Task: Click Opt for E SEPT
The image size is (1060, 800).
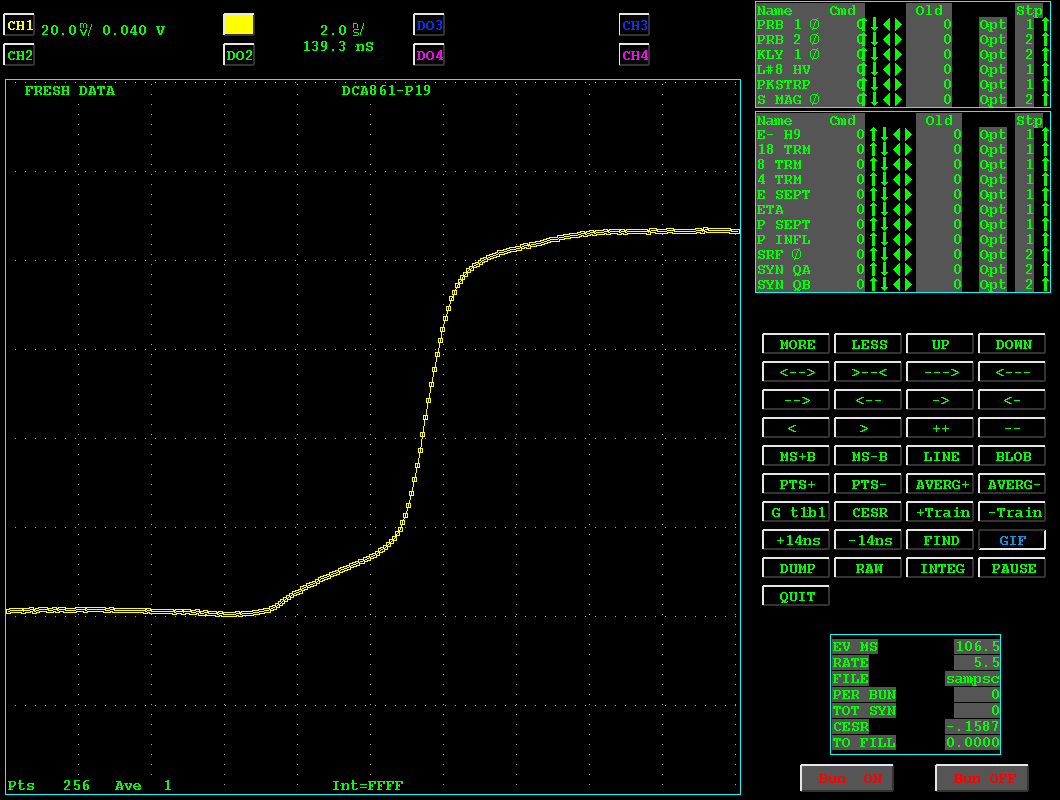Action: click(x=992, y=195)
